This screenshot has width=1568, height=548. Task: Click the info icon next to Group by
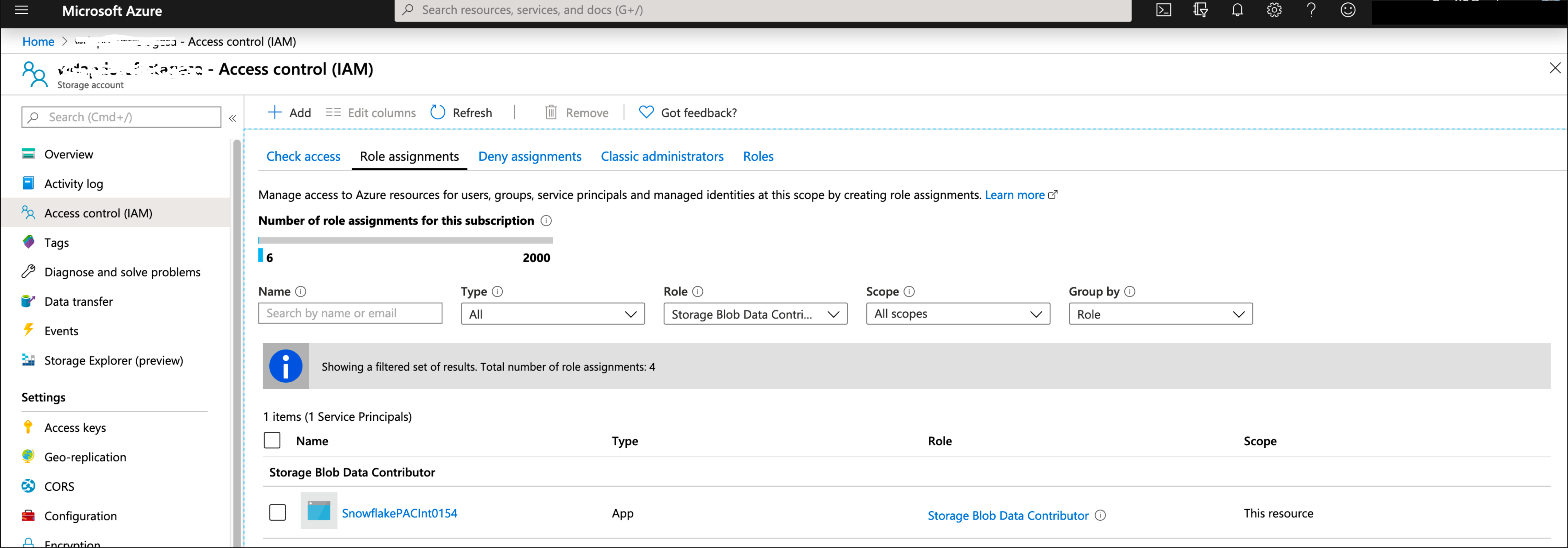[x=1130, y=291]
